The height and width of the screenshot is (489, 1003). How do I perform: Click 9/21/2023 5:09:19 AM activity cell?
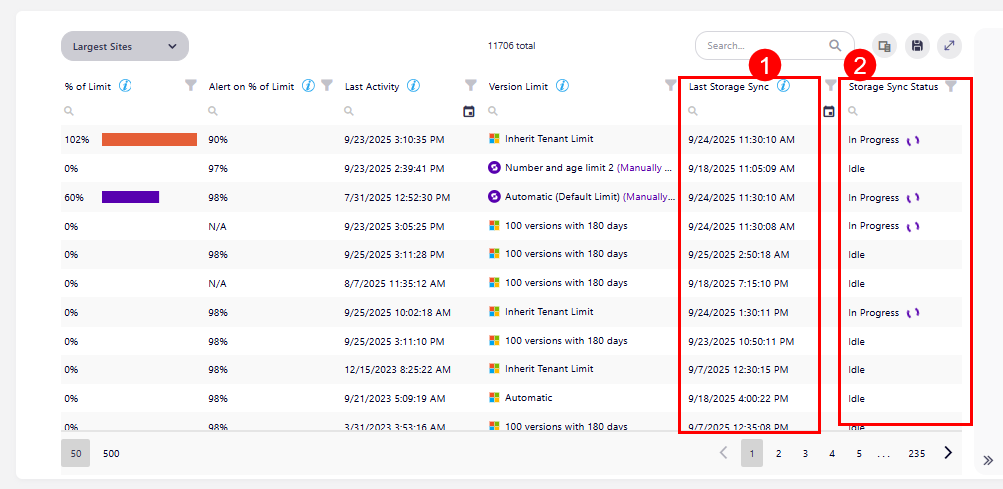pos(395,398)
